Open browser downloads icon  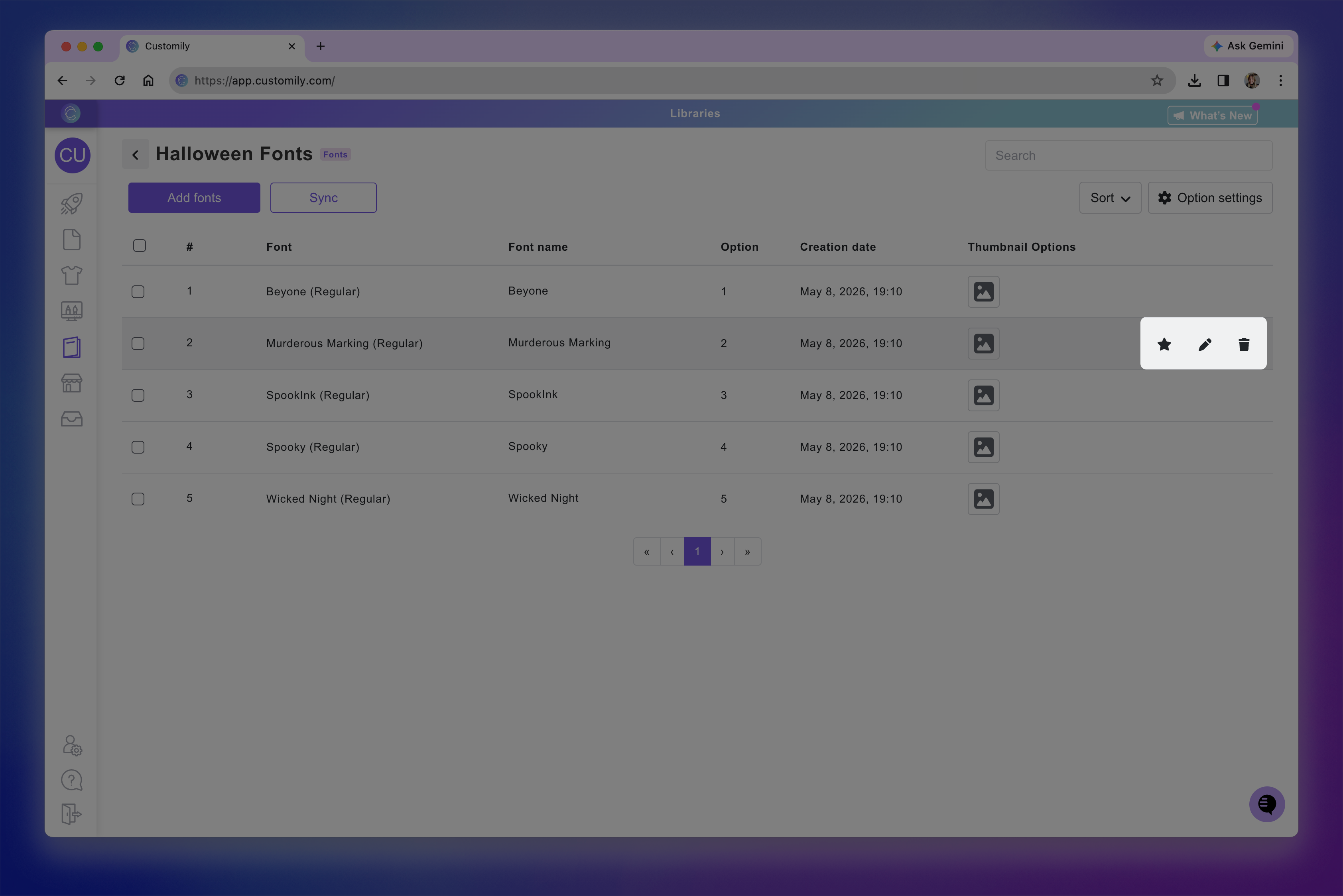pyautogui.click(x=1194, y=81)
